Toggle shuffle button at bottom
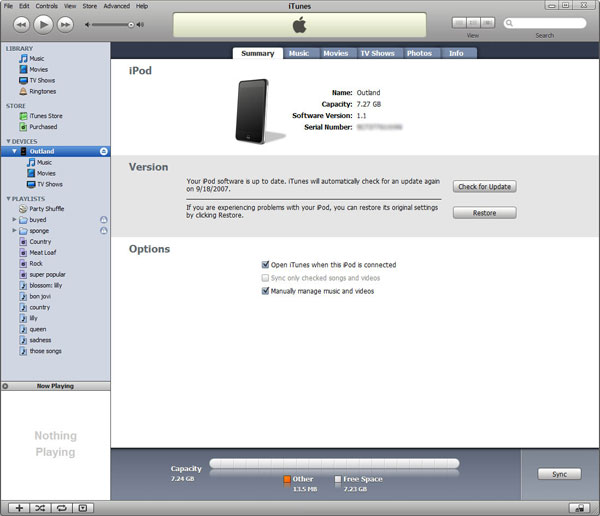 (40, 508)
